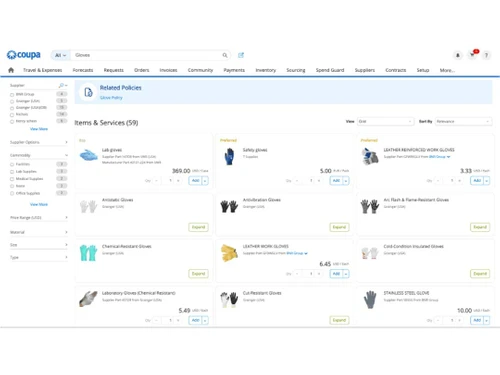Viewport: 500px width, 375px height.
Task: Open Add dropdown arrow for Stainless Steel Glove
Action: point(487,320)
